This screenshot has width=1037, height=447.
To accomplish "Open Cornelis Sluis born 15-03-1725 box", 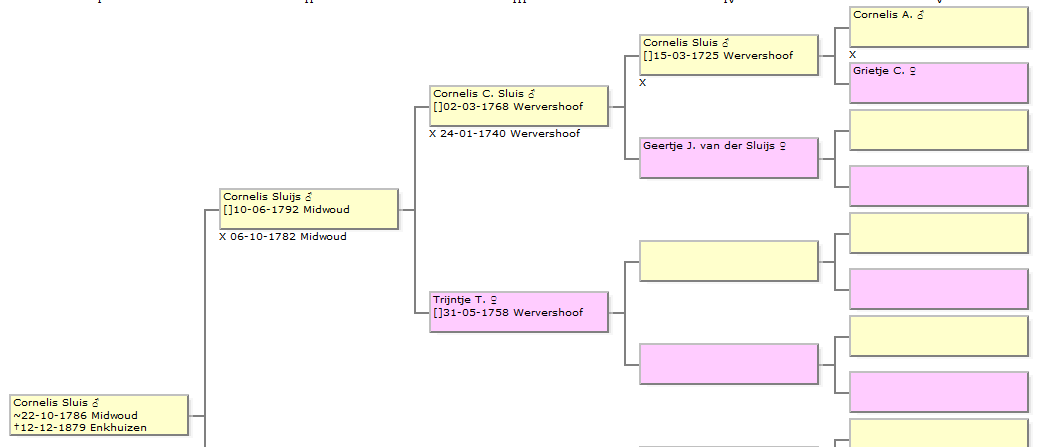I will (729, 55).
